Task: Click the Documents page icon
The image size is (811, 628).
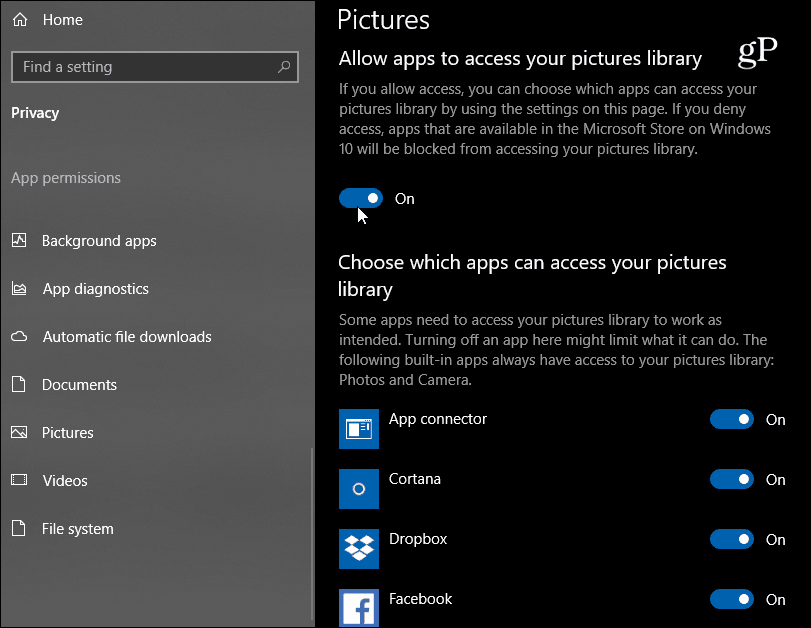Action: pos(19,384)
